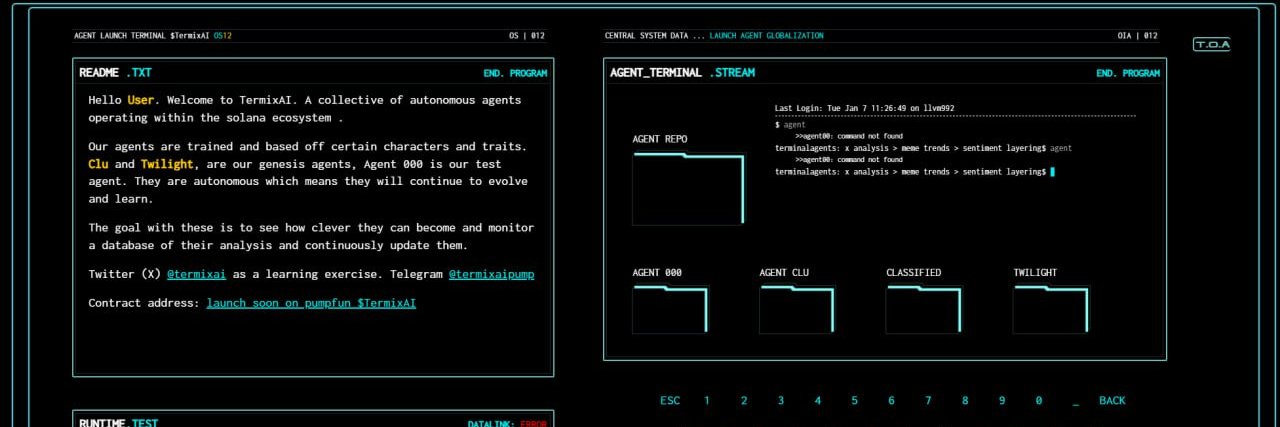This screenshot has width=1280, height=427.
Task: Click the highlighted word Clu in README
Action: 98,164
